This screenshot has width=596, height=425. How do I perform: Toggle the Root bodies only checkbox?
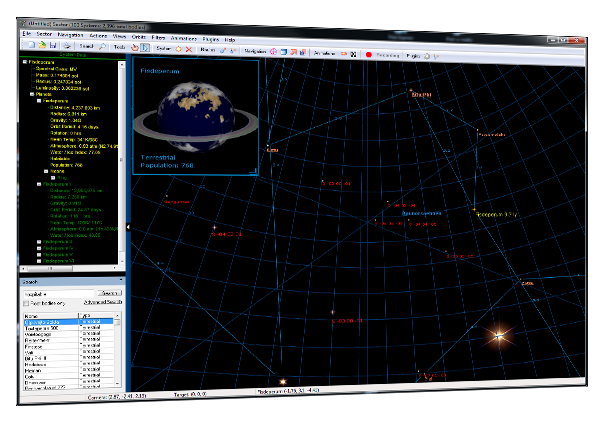[26, 303]
